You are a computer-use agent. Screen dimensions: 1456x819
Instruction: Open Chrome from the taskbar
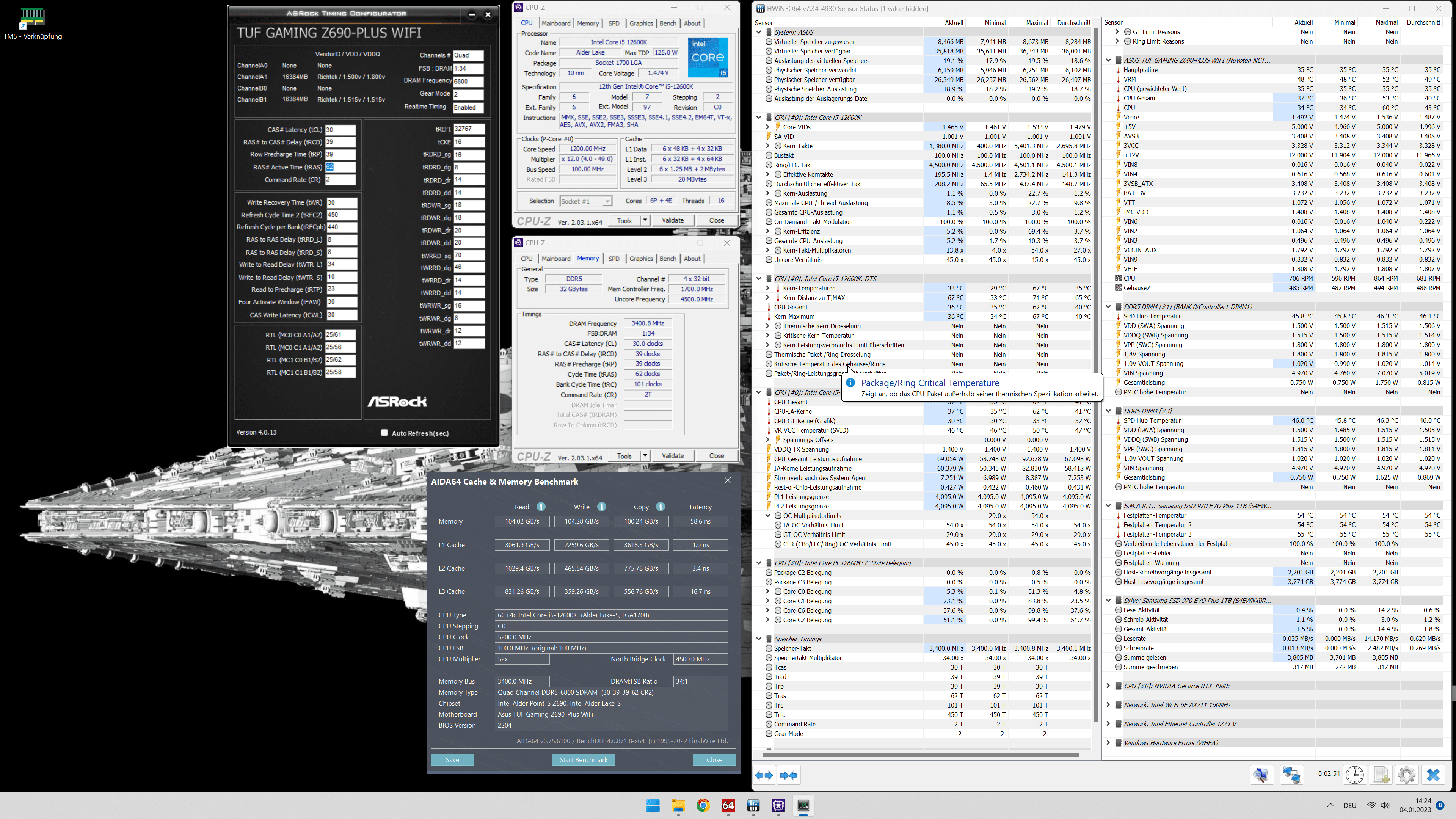(703, 805)
